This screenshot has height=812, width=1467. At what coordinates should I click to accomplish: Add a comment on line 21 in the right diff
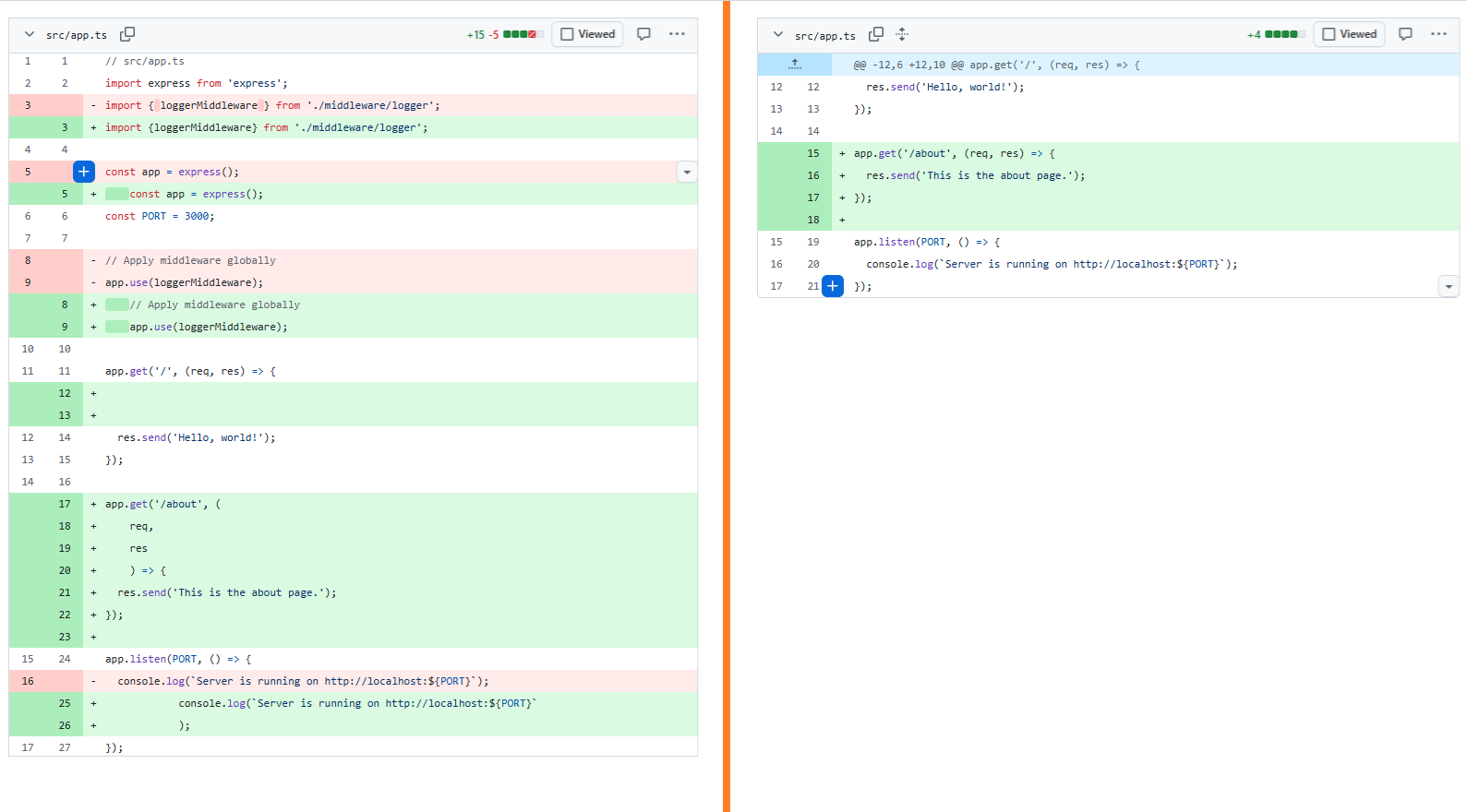833,286
